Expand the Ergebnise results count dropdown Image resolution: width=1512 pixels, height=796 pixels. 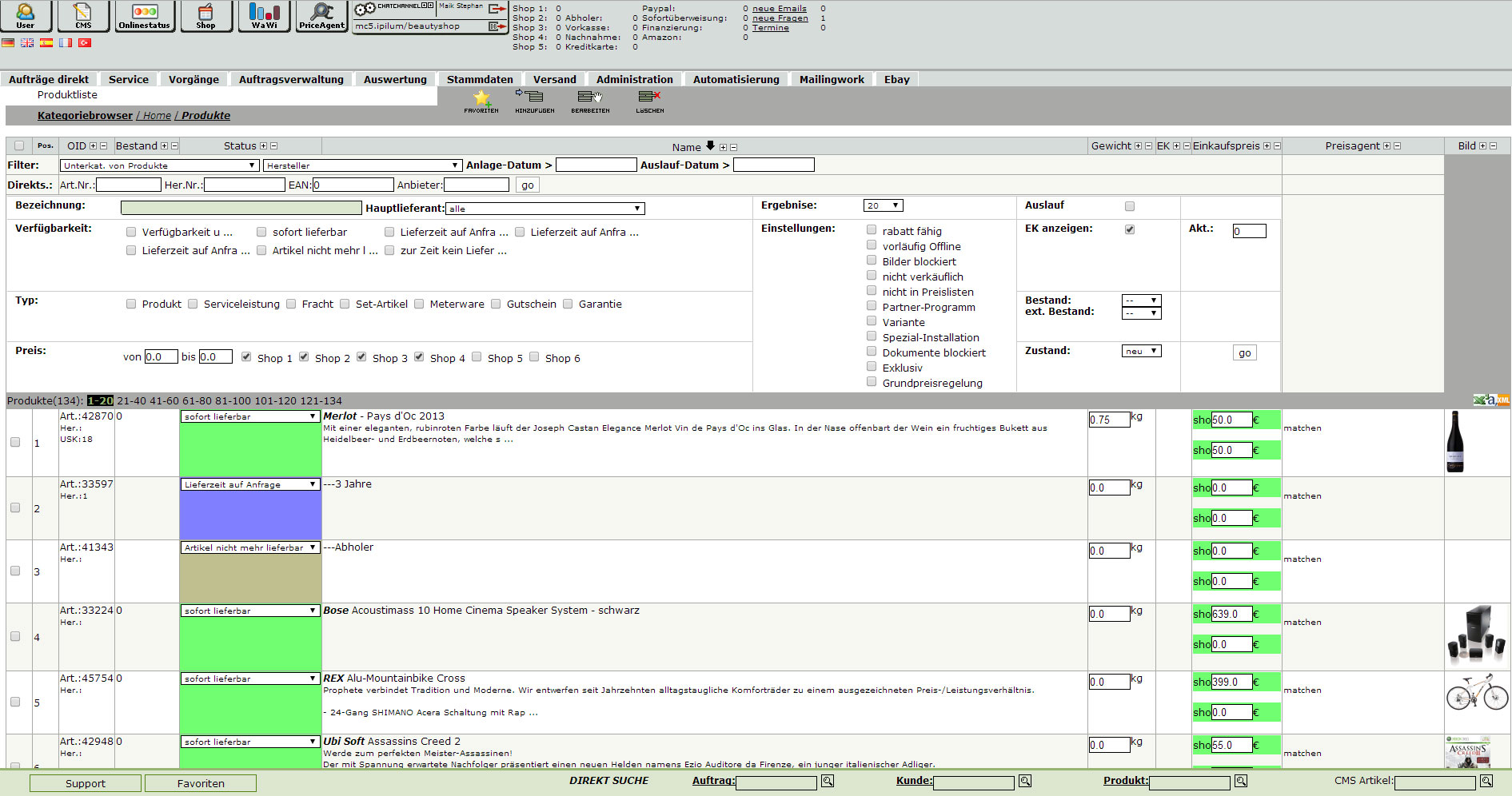tap(884, 205)
